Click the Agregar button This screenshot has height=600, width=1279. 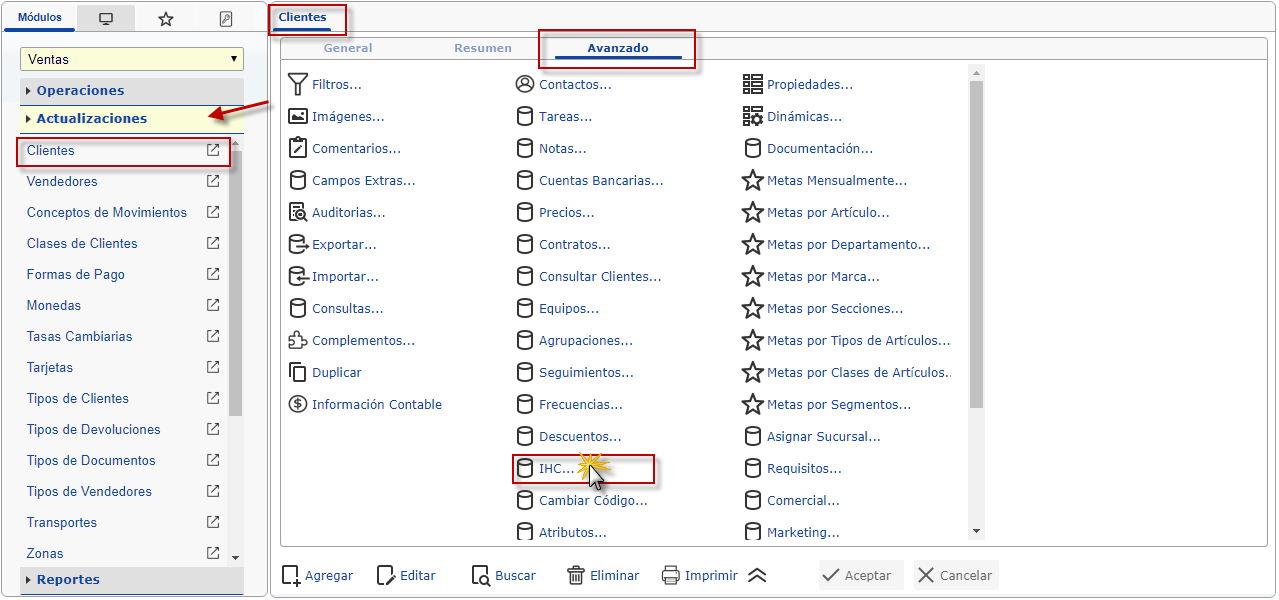coord(317,575)
